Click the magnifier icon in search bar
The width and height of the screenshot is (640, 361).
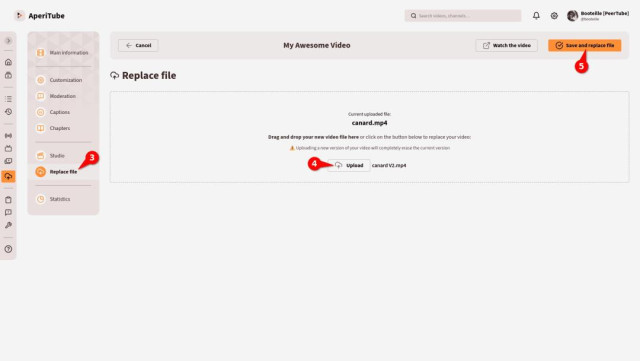click(413, 16)
